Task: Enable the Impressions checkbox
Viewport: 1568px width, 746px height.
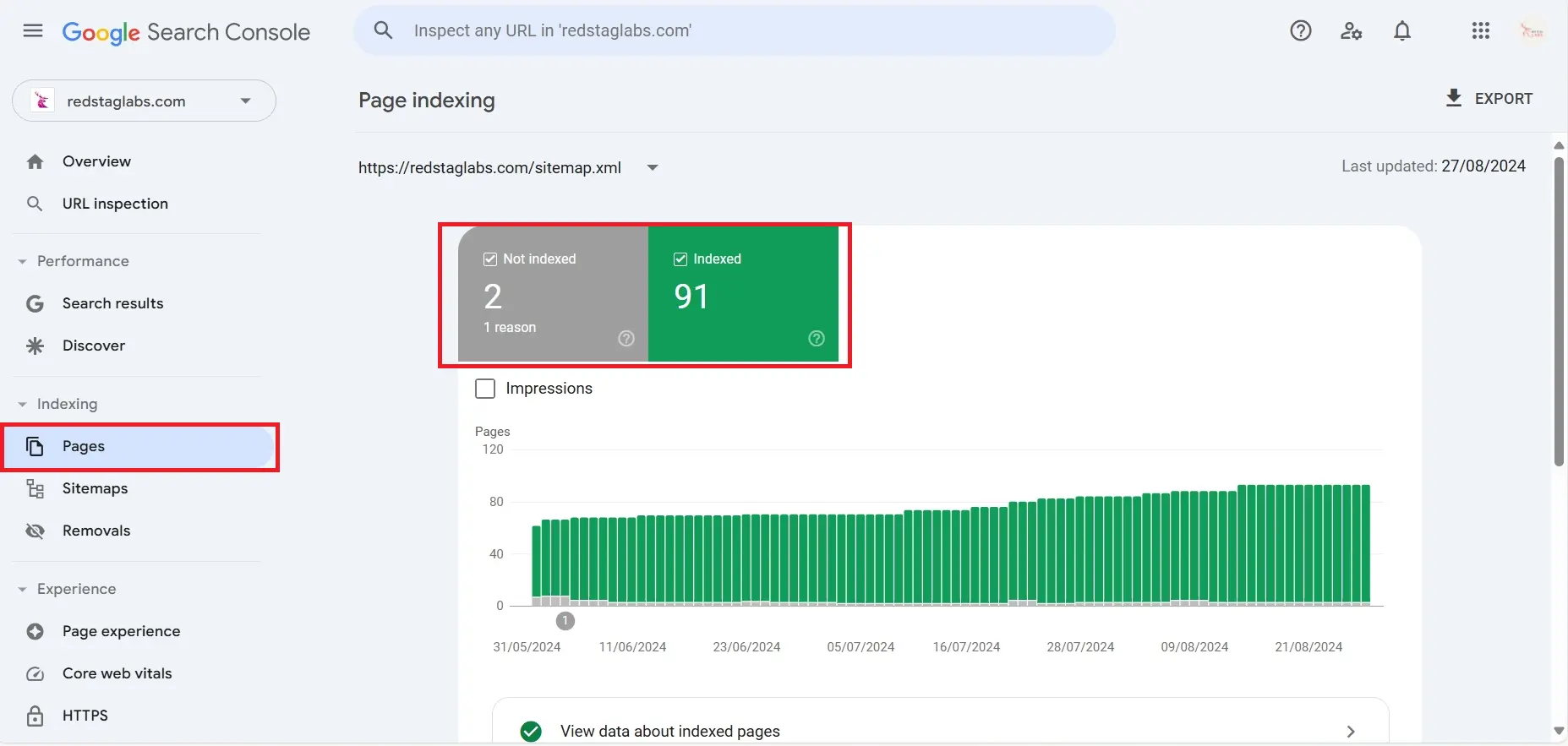Action: click(485, 389)
